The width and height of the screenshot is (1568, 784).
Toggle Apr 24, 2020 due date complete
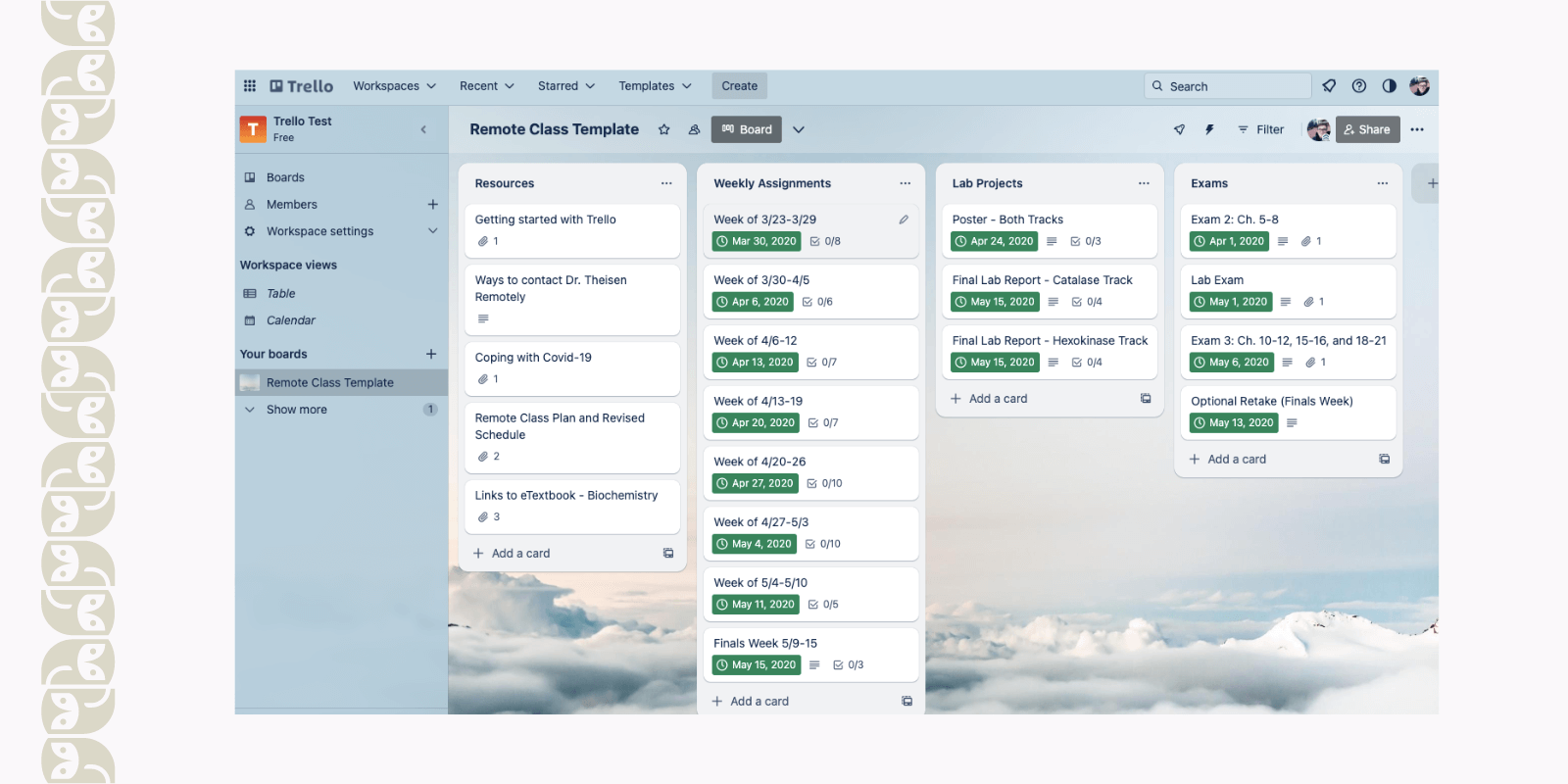995,241
